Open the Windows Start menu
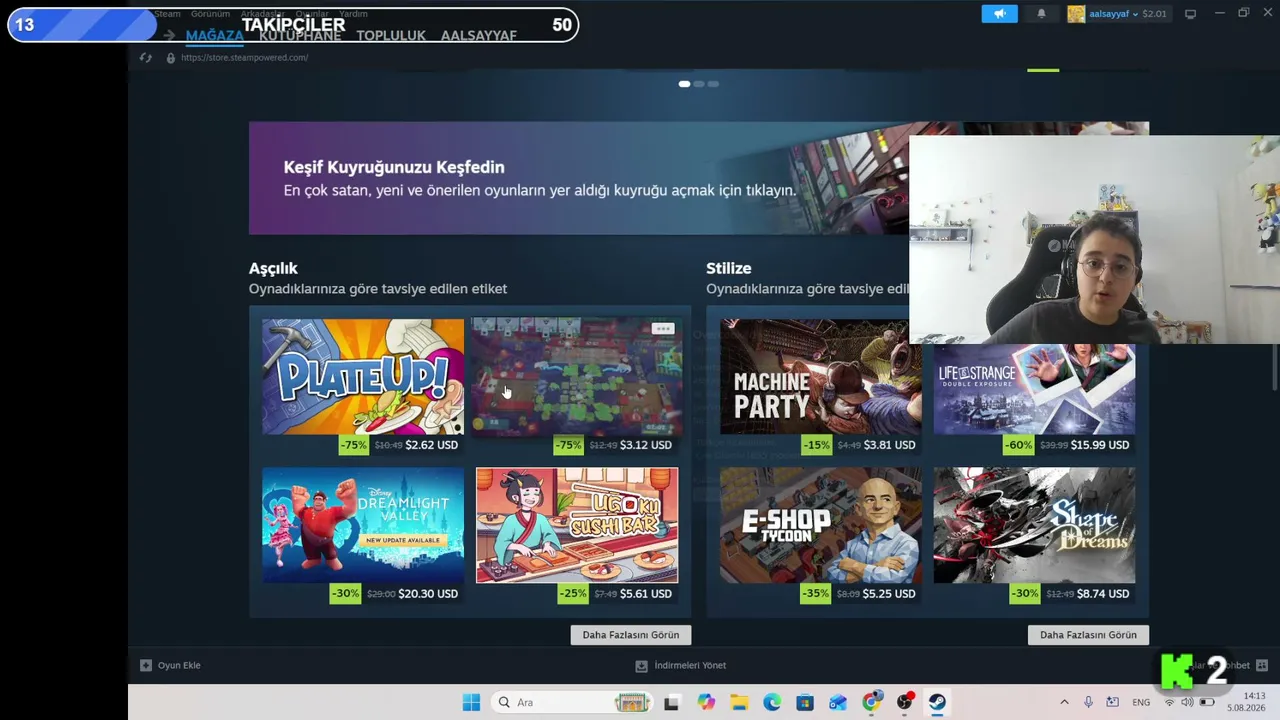1280x720 pixels. [471, 702]
